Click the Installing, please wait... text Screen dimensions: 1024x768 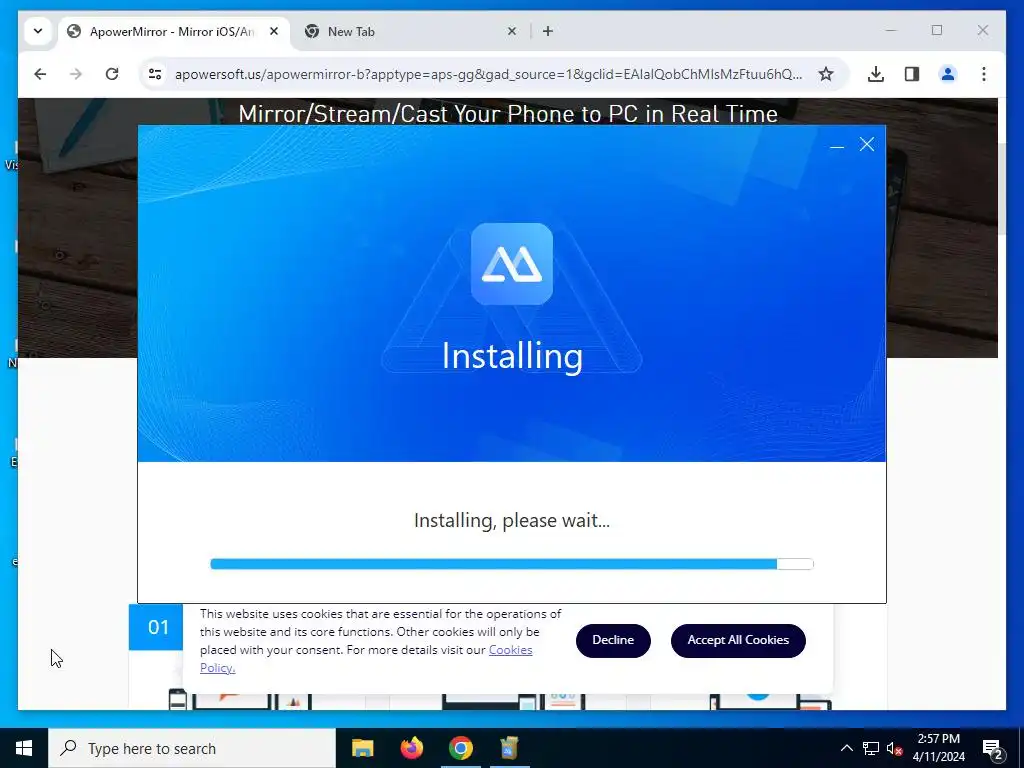(x=511, y=520)
